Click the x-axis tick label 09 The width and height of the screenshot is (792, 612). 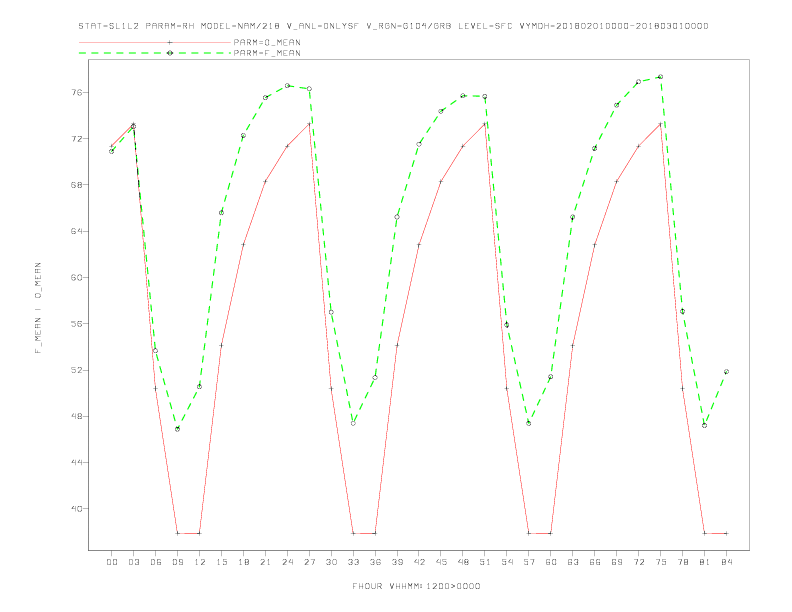point(177,562)
